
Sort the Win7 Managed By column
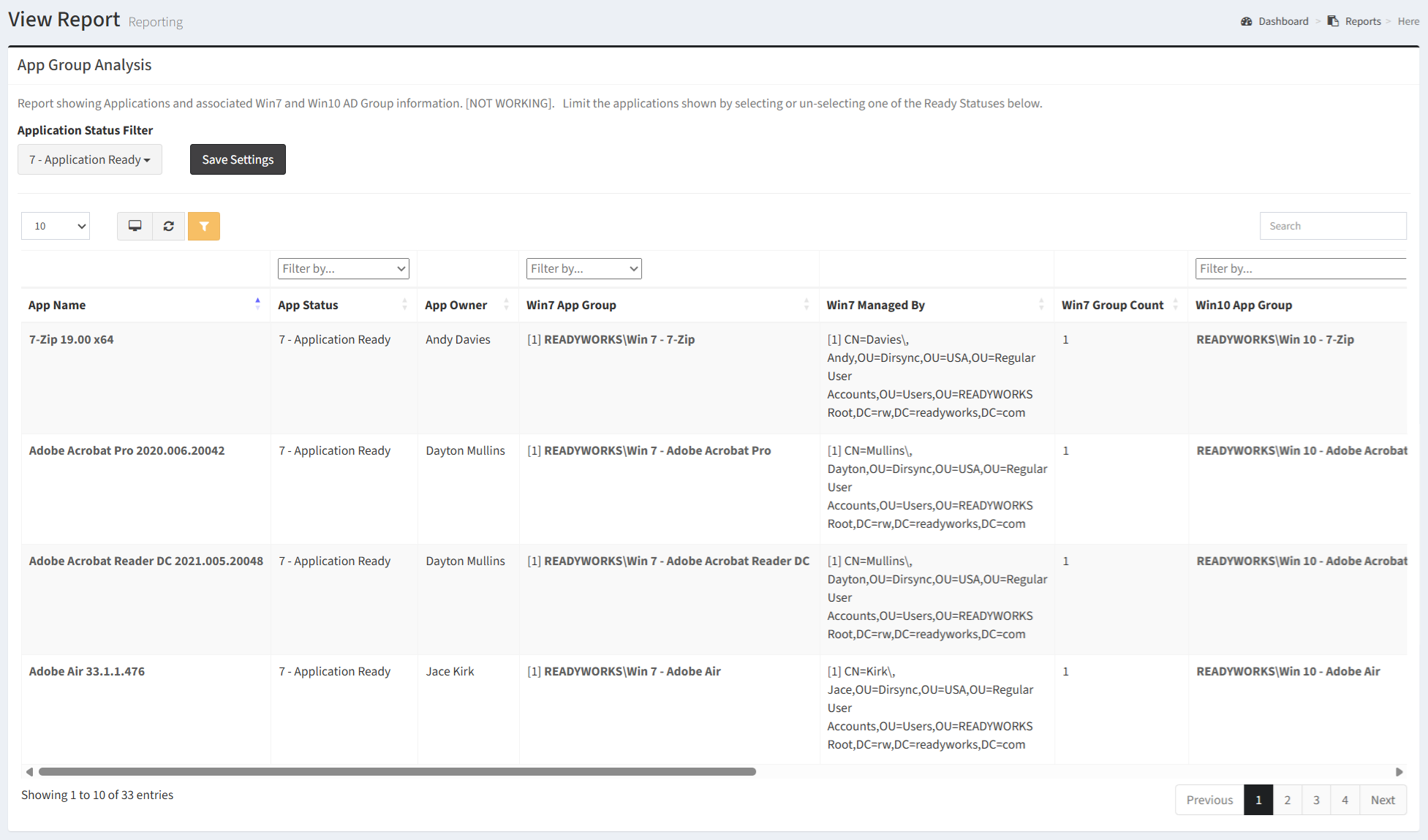tap(1041, 304)
